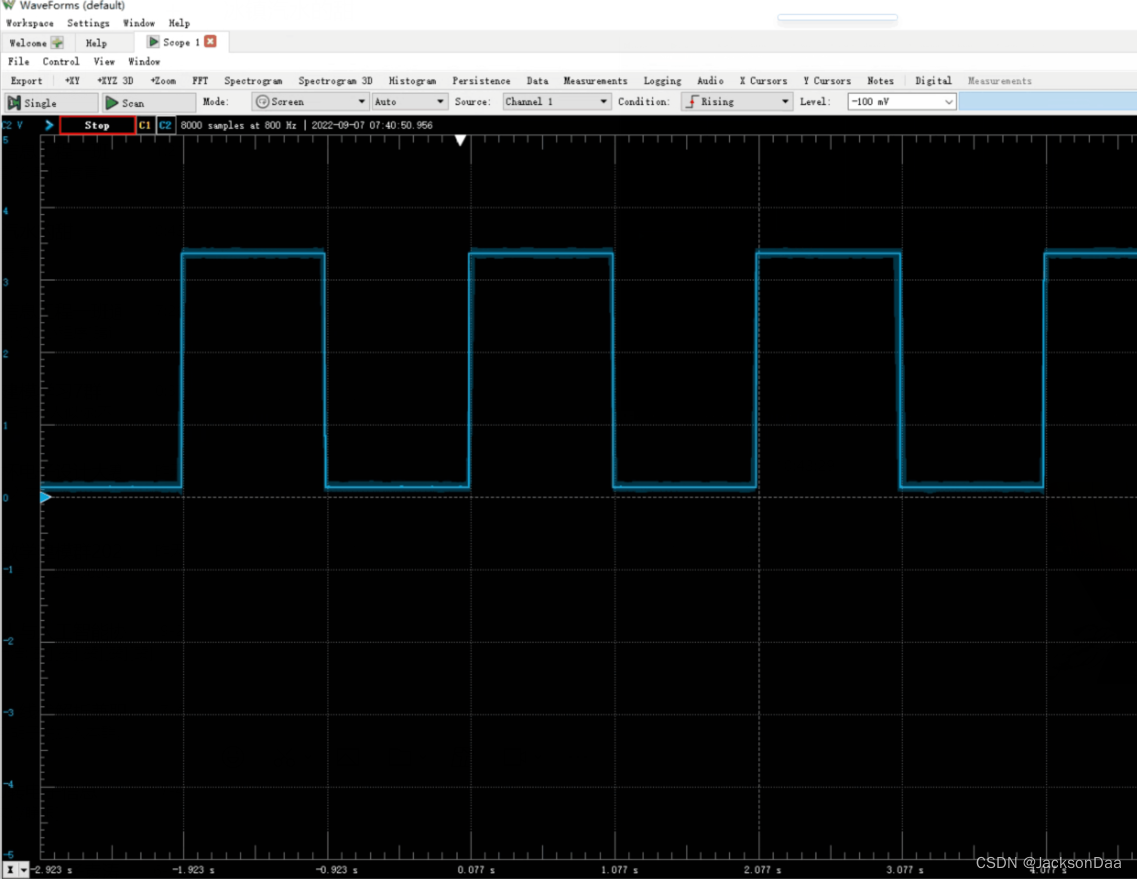Open the Data view
Viewport: 1137px width, 879px height.
tap(537, 81)
